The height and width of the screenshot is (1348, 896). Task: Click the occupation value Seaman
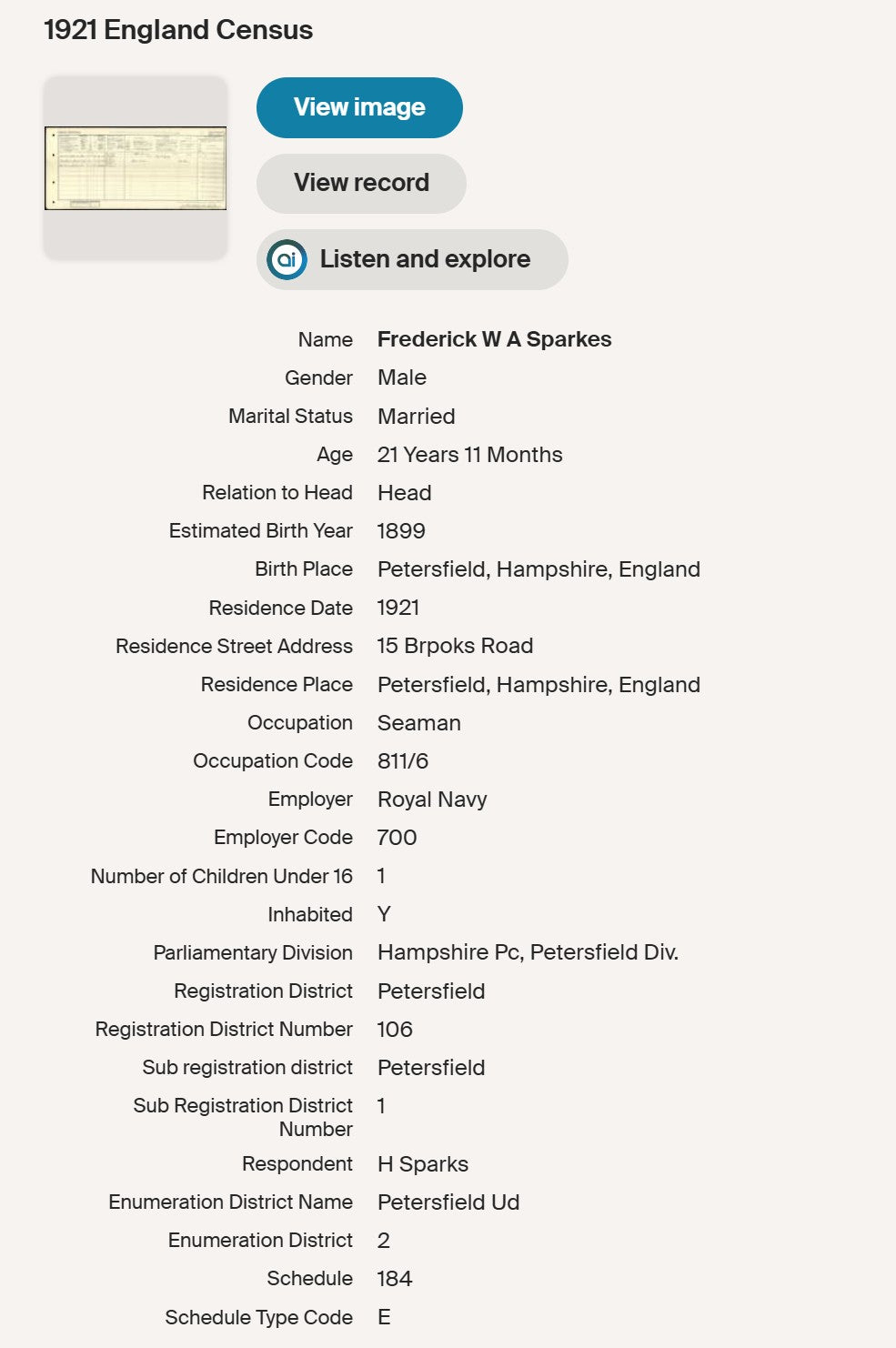coord(418,723)
